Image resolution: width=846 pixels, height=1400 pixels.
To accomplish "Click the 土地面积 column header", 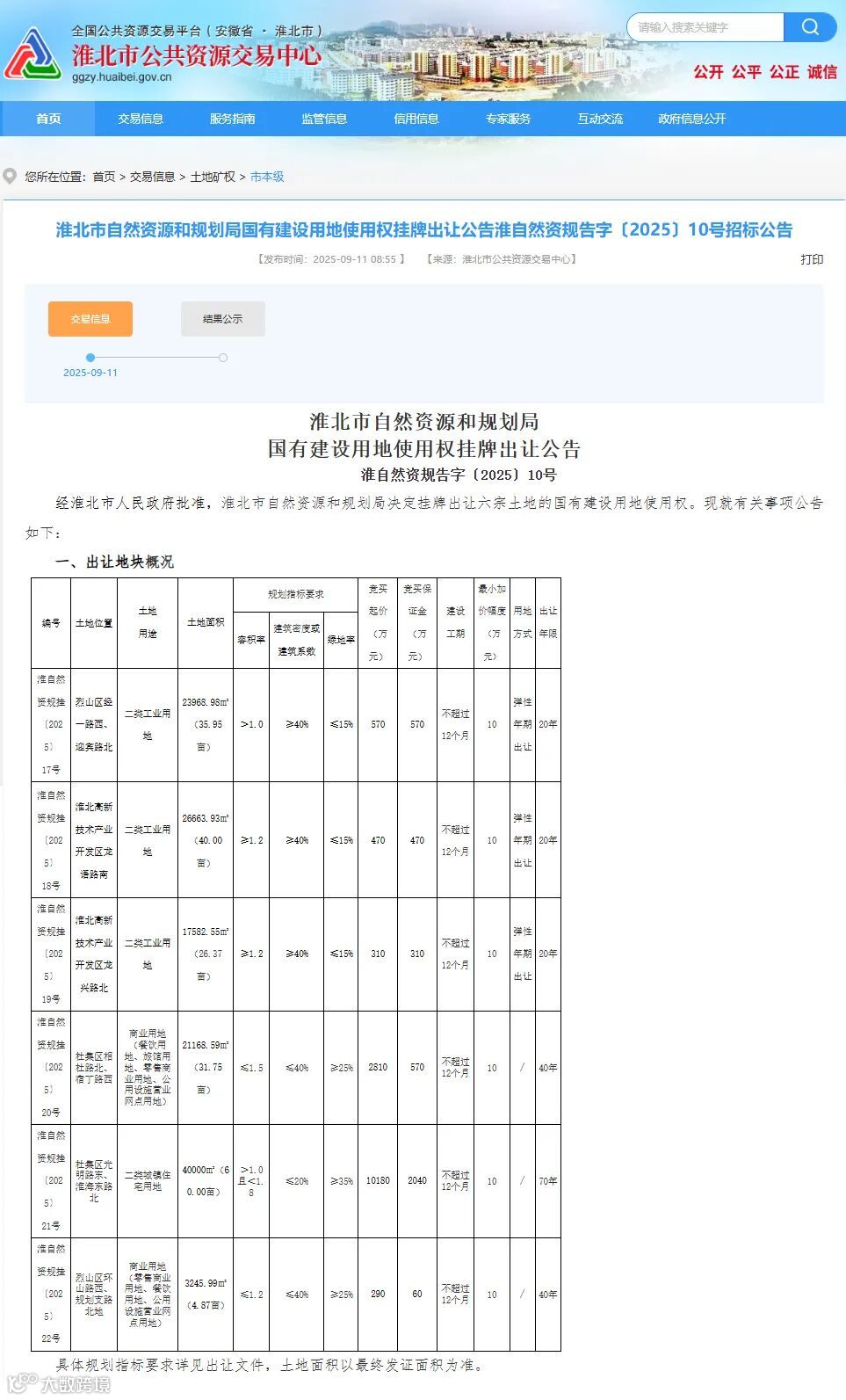I will click(206, 623).
